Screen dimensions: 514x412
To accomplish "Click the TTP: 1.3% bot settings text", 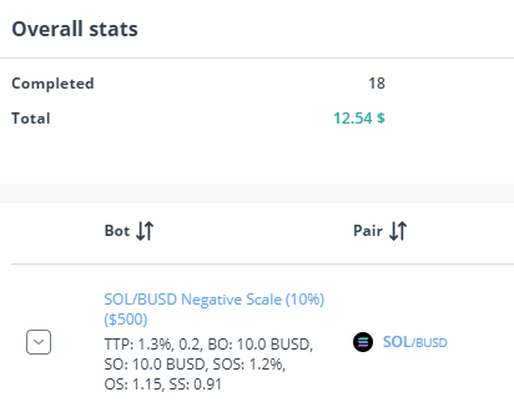I will tap(139, 344).
